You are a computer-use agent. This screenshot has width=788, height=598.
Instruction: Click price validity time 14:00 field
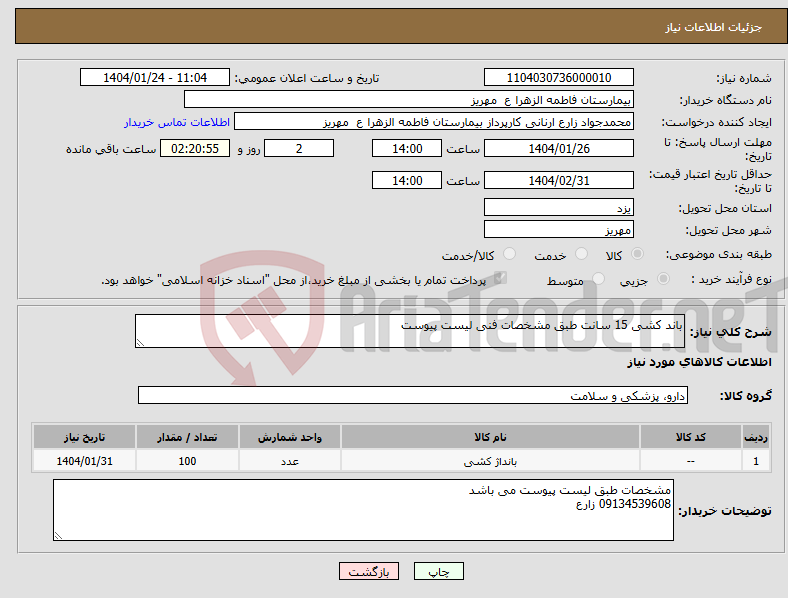[x=407, y=180]
